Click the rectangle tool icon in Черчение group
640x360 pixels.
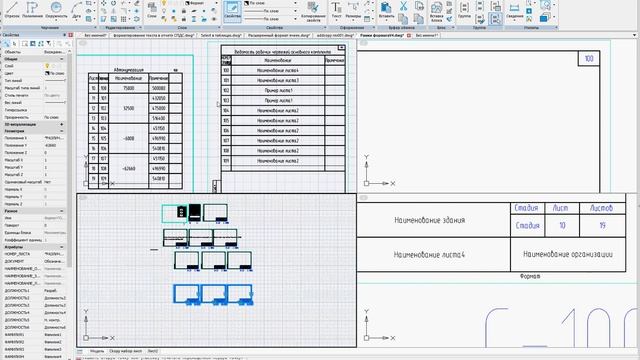pyautogui.click(x=89, y=3)
